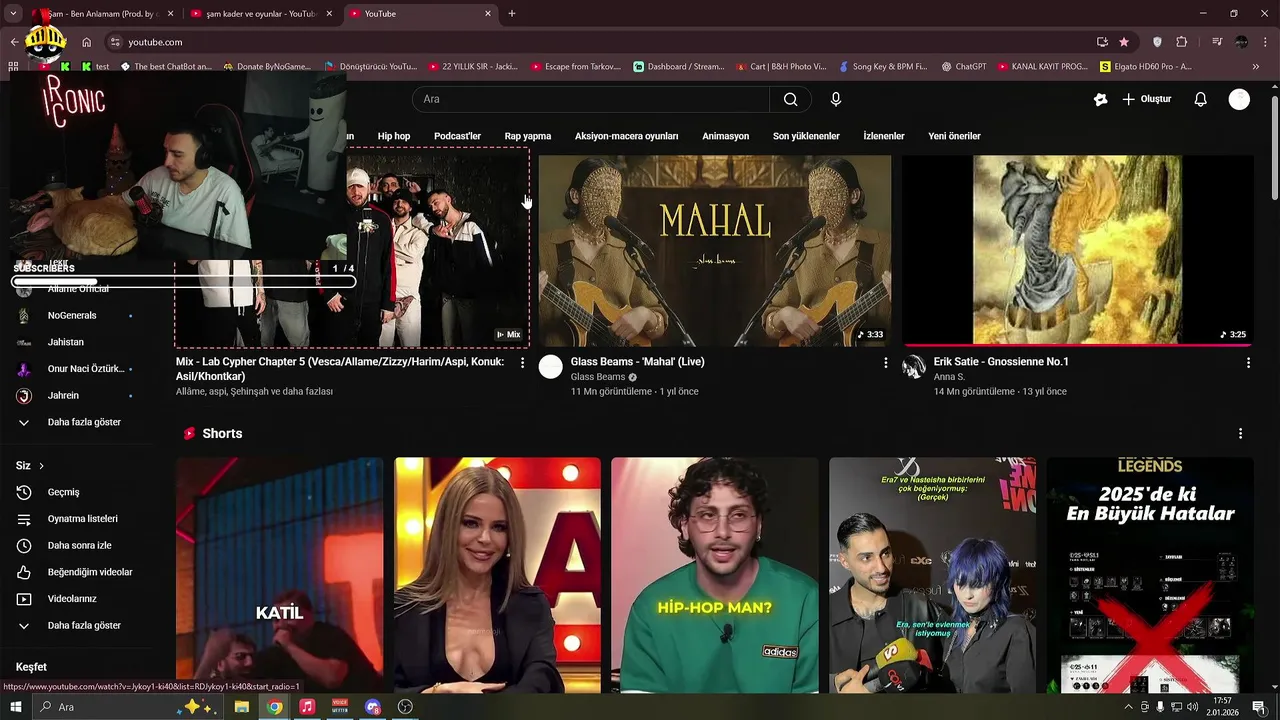Select the Hip hop filter chip
Viewport: 1280px width, 720px height.
394,136
